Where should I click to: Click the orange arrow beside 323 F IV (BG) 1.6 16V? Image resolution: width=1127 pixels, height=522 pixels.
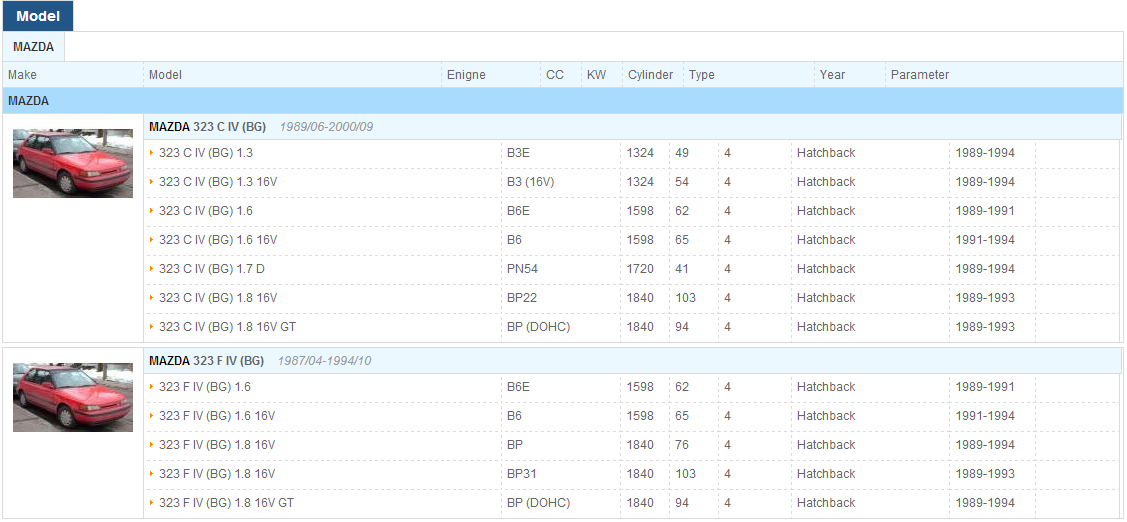152,416
